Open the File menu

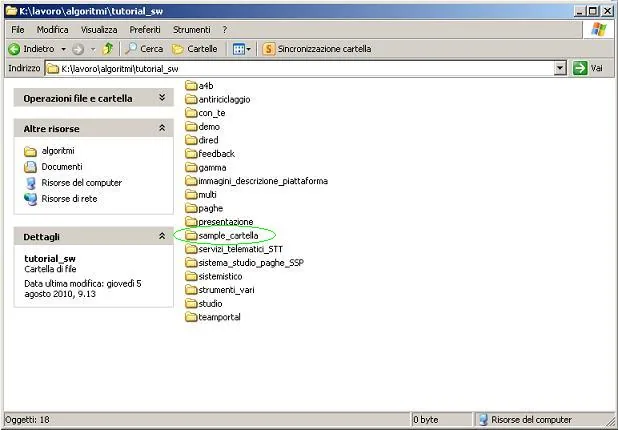tap(18, 30)
